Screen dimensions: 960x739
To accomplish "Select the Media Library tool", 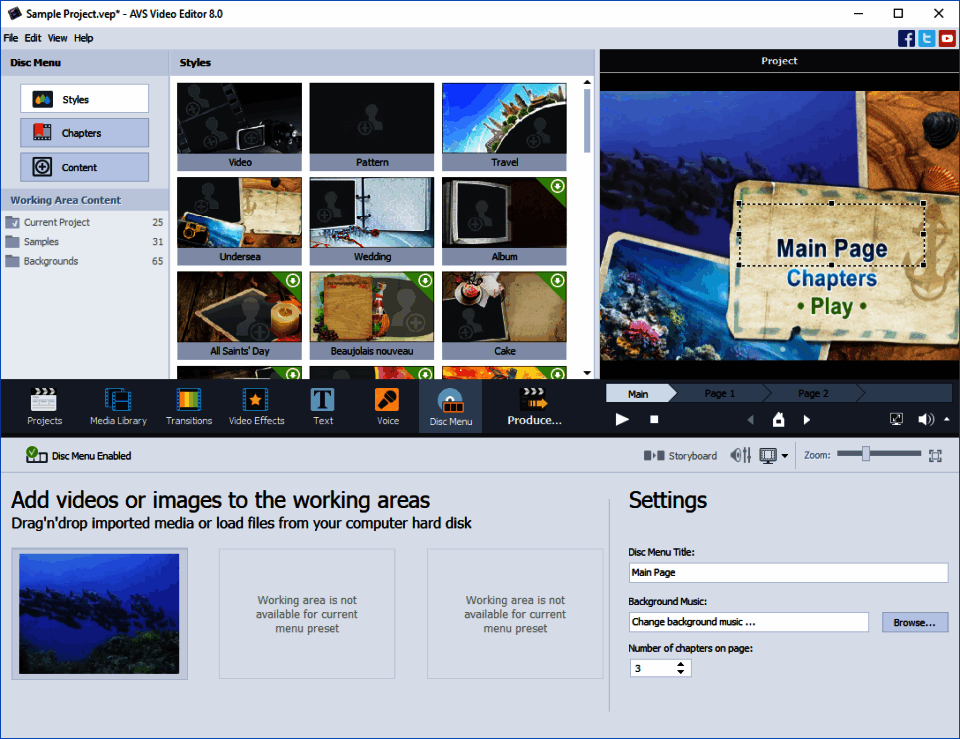I will 118,405.
